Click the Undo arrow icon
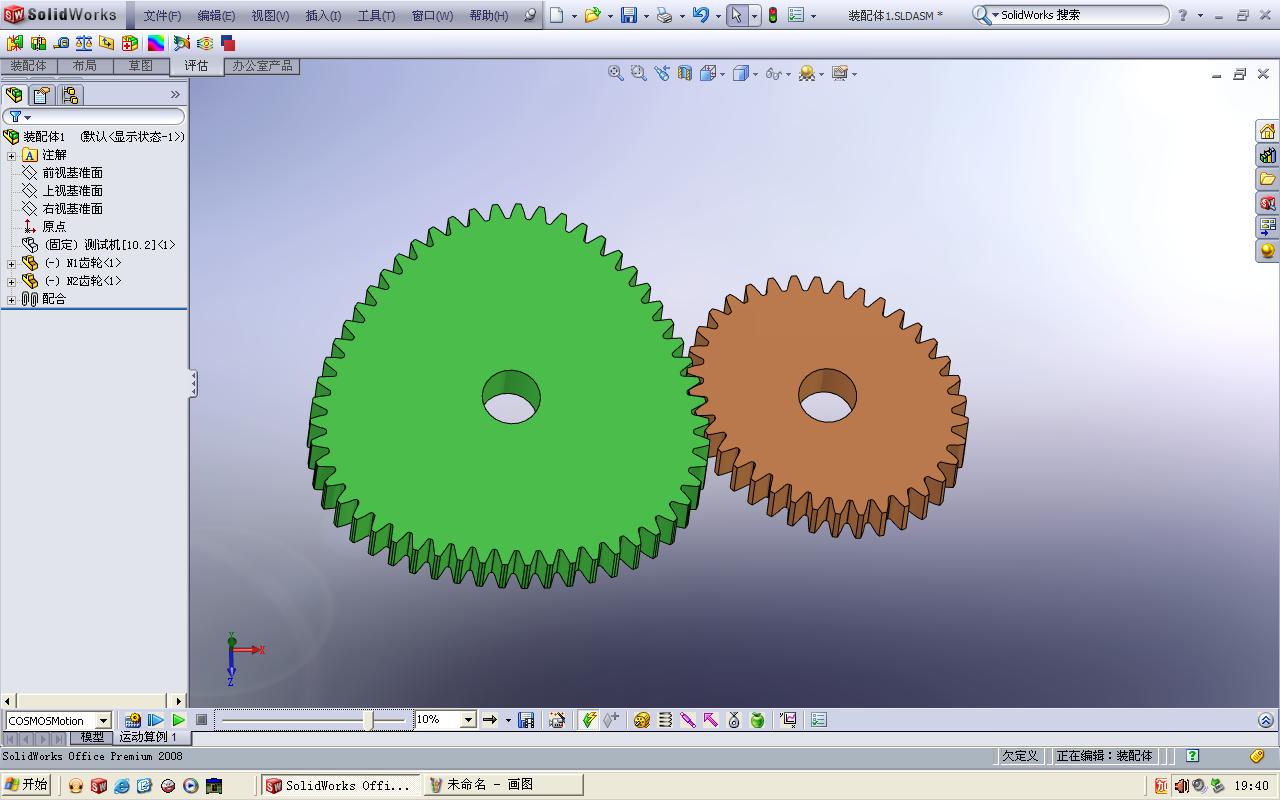The image size is (1280, 800). [700, 15]
